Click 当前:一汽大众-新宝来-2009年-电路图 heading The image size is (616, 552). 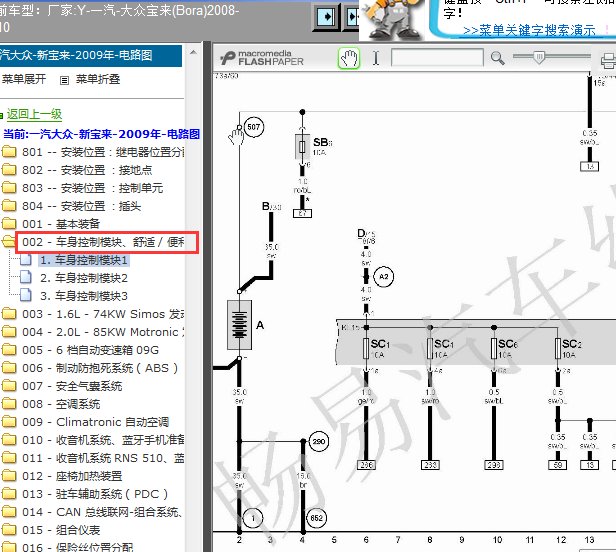click(101, 134)
